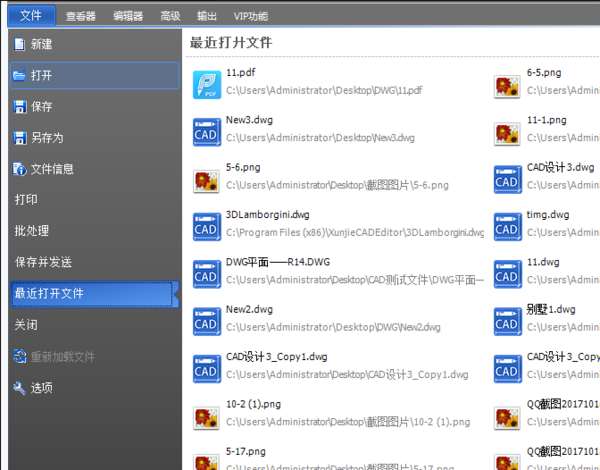Open recent file 10-2 (1).png by name
Screen dimensions: 600x470
[x=253, y=404]
